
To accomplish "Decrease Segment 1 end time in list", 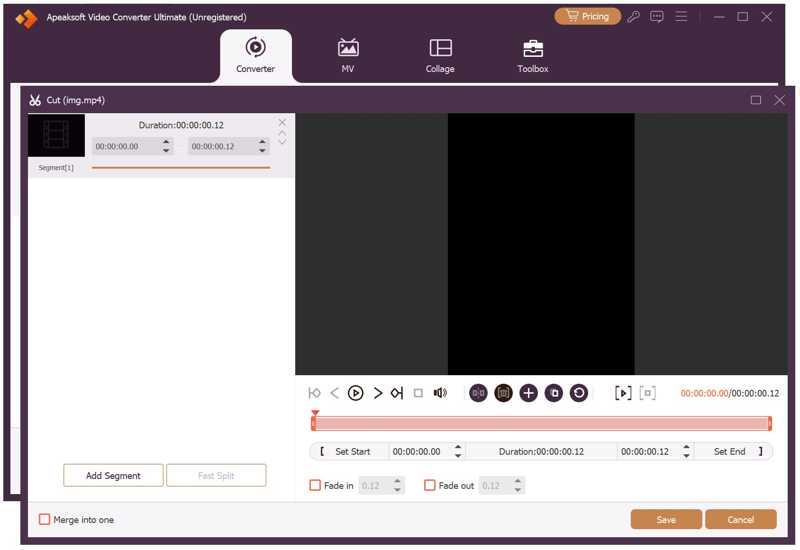I will pos(262,151).
